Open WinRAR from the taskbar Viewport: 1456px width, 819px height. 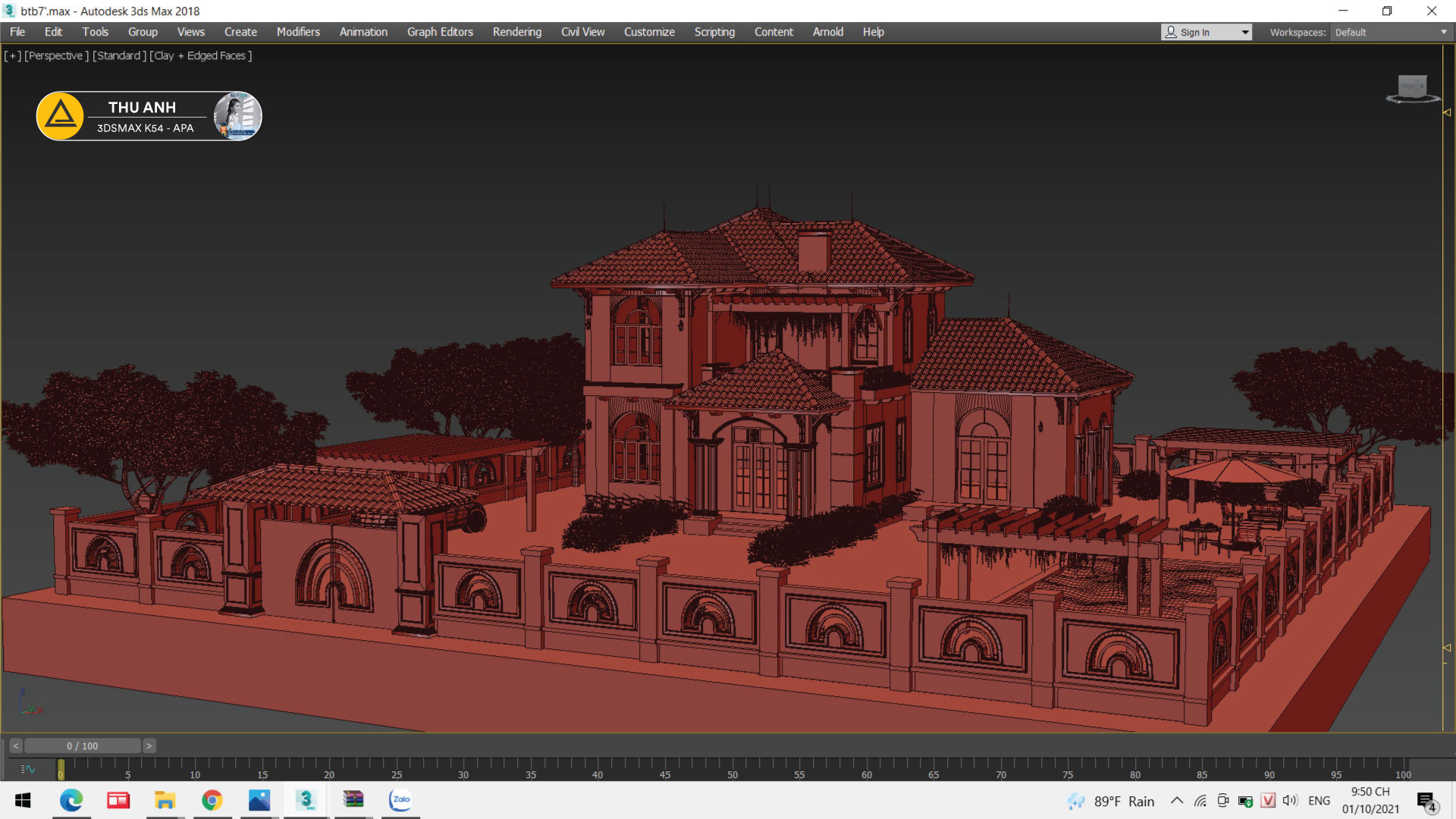(353, 800)
